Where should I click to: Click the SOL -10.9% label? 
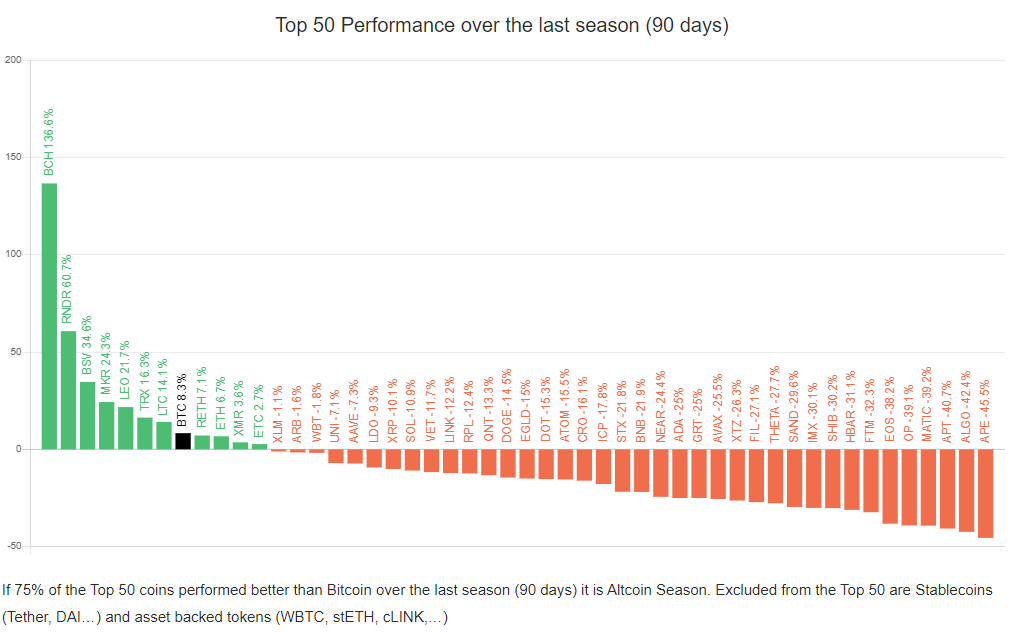point(412,408)
